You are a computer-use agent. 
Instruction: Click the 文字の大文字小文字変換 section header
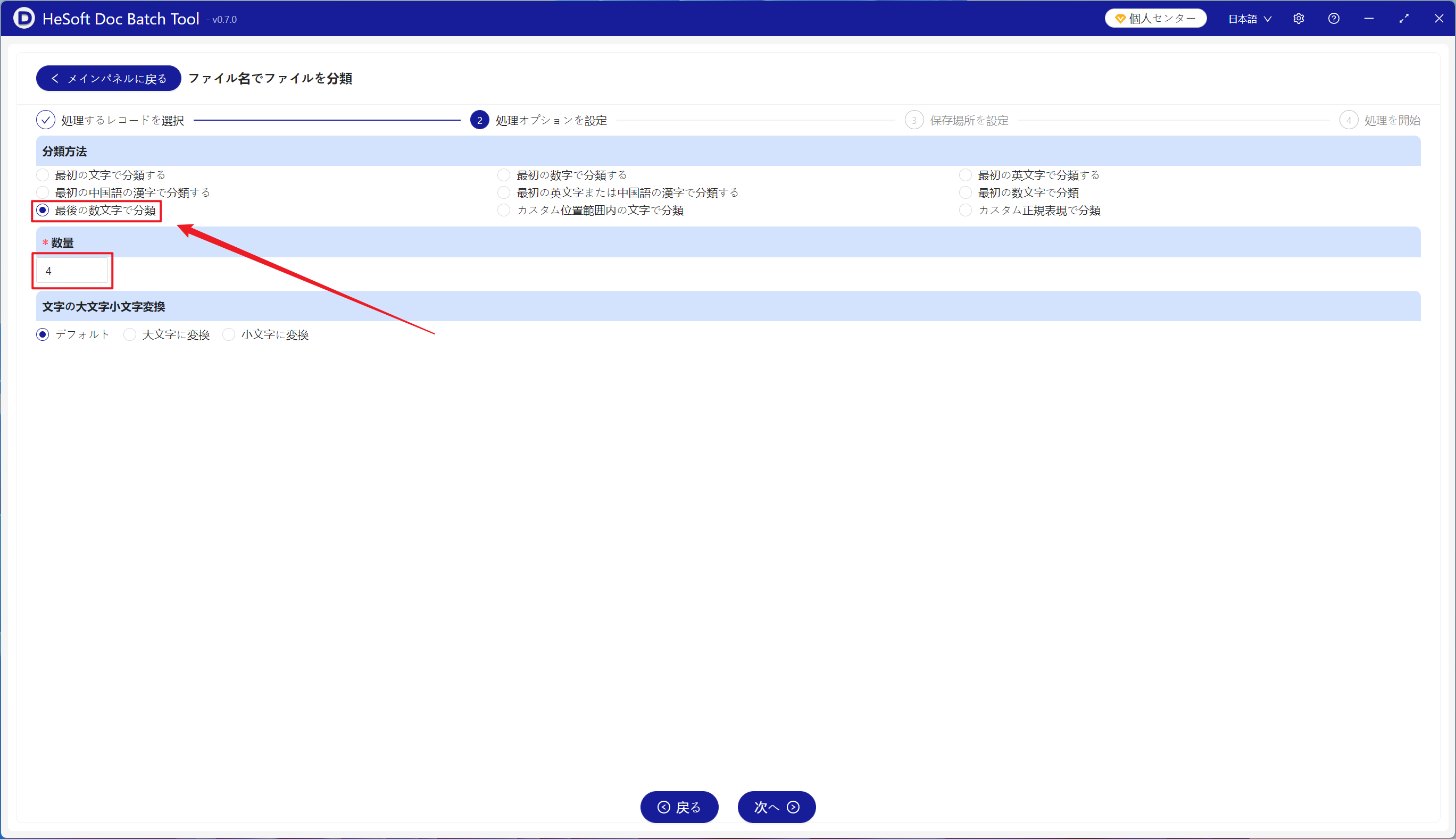coord(729,307)
